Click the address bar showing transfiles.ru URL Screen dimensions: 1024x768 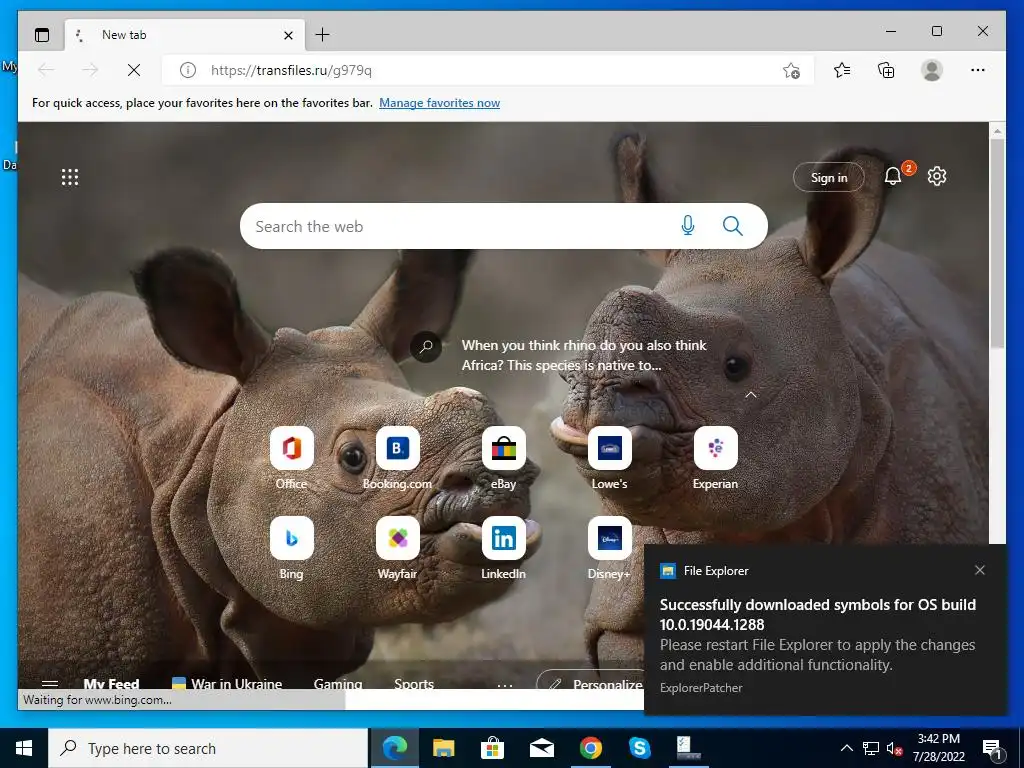pyautogui.click(x=488, y=70)
